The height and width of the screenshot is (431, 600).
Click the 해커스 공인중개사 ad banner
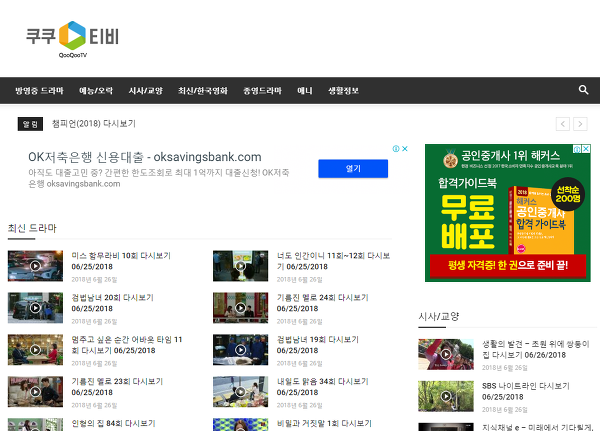coord(508,213)
